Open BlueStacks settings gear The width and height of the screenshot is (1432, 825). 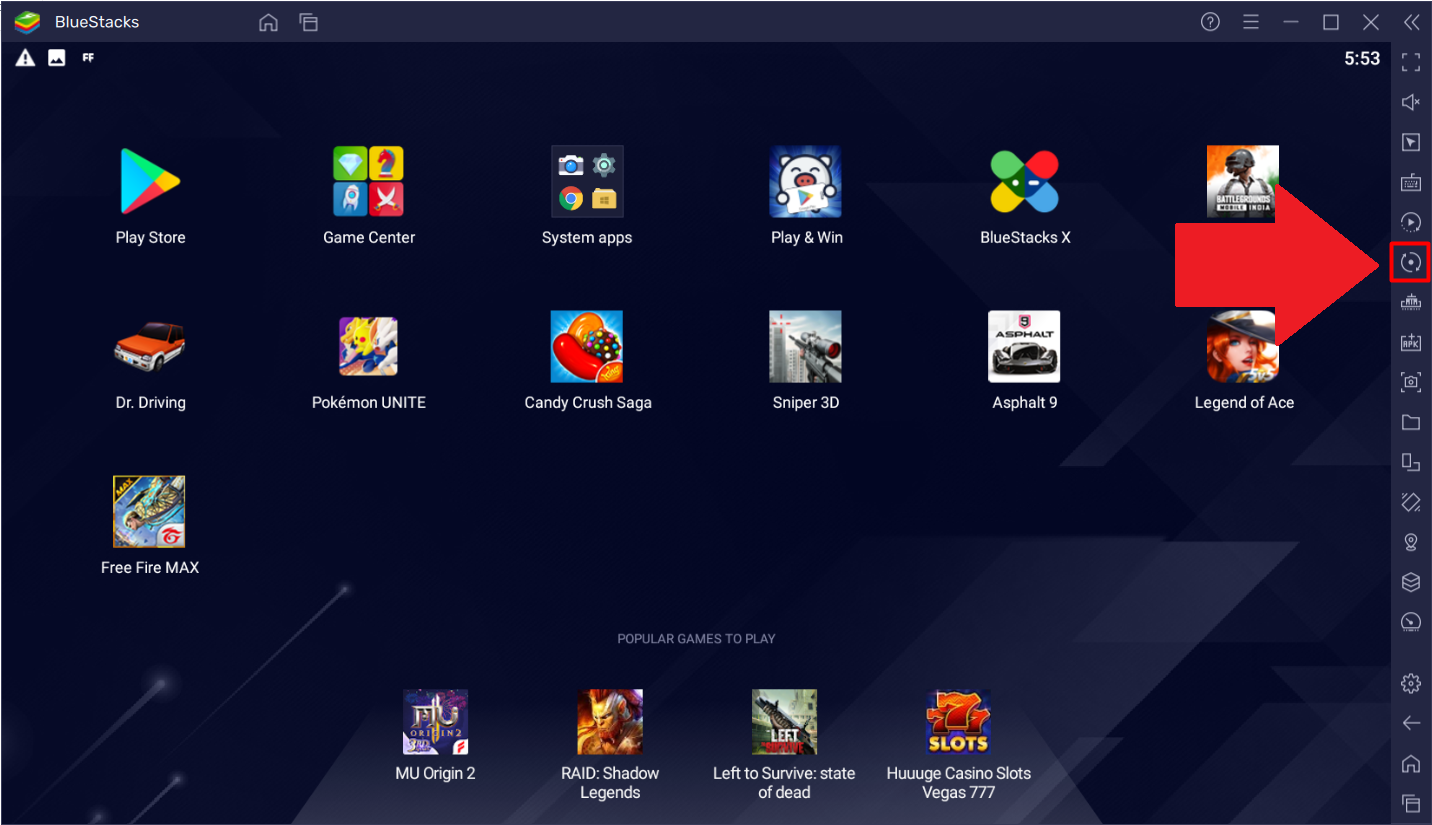1410,683
